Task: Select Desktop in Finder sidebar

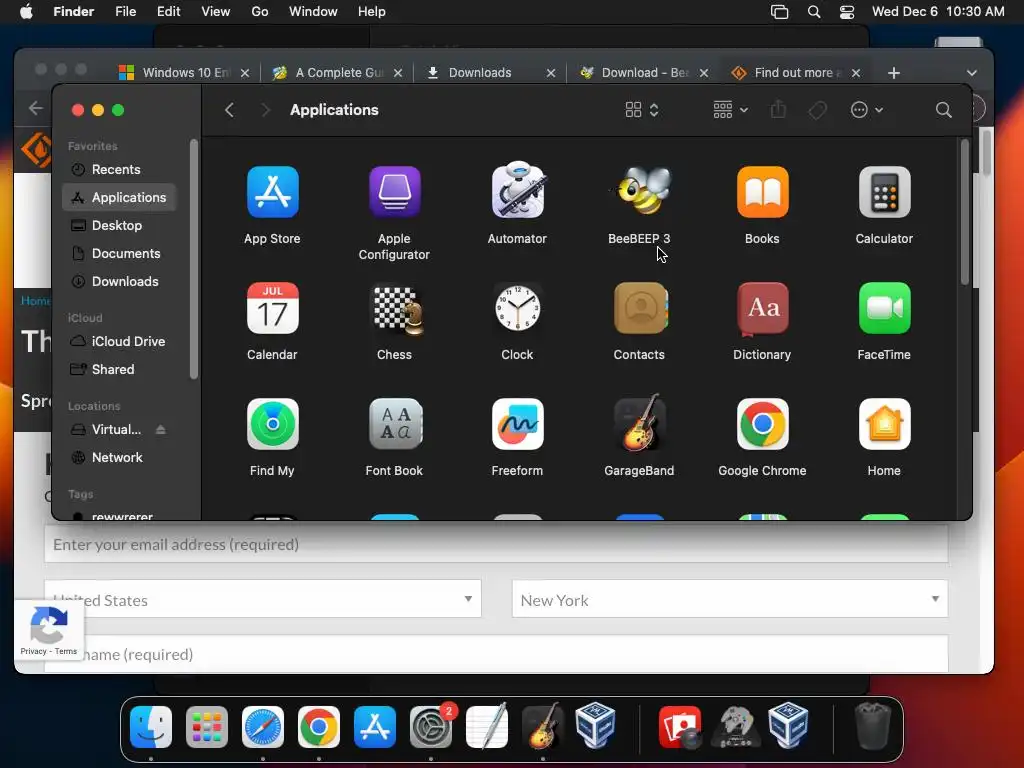Action: pyautogui.click(x=116, y=225)
